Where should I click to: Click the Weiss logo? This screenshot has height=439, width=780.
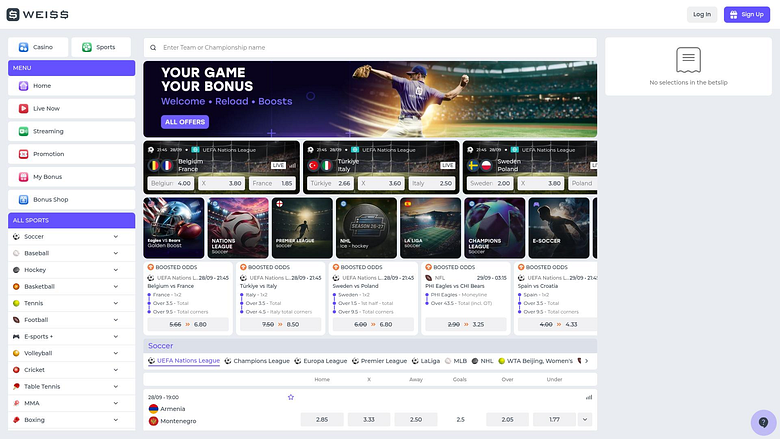coord(38,14)
